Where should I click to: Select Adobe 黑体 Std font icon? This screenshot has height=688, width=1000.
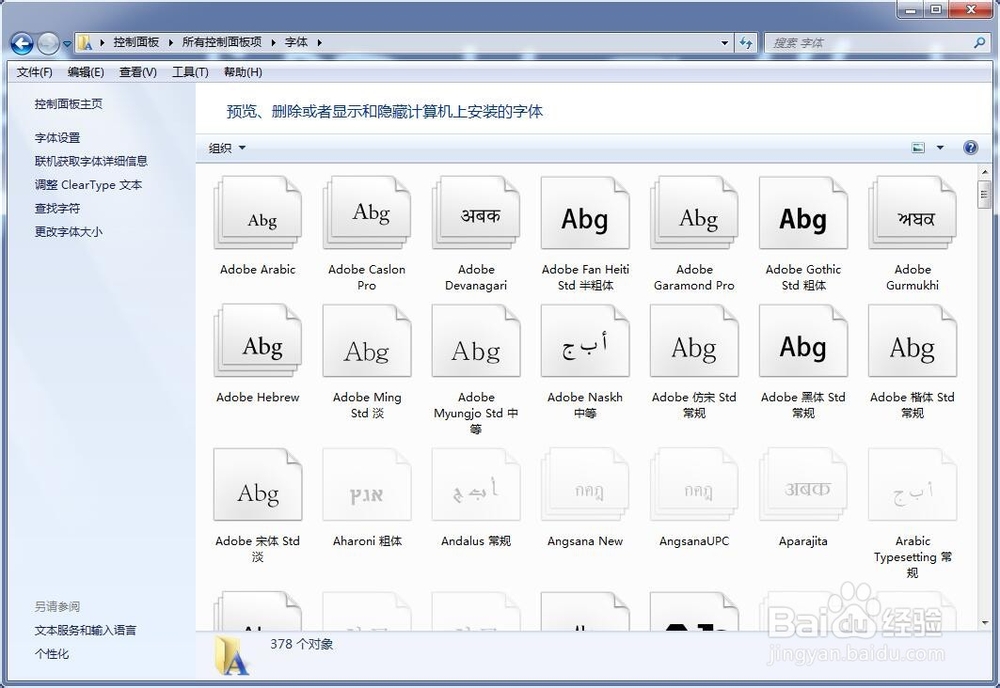pyautogui.click(x=803, y=341)
